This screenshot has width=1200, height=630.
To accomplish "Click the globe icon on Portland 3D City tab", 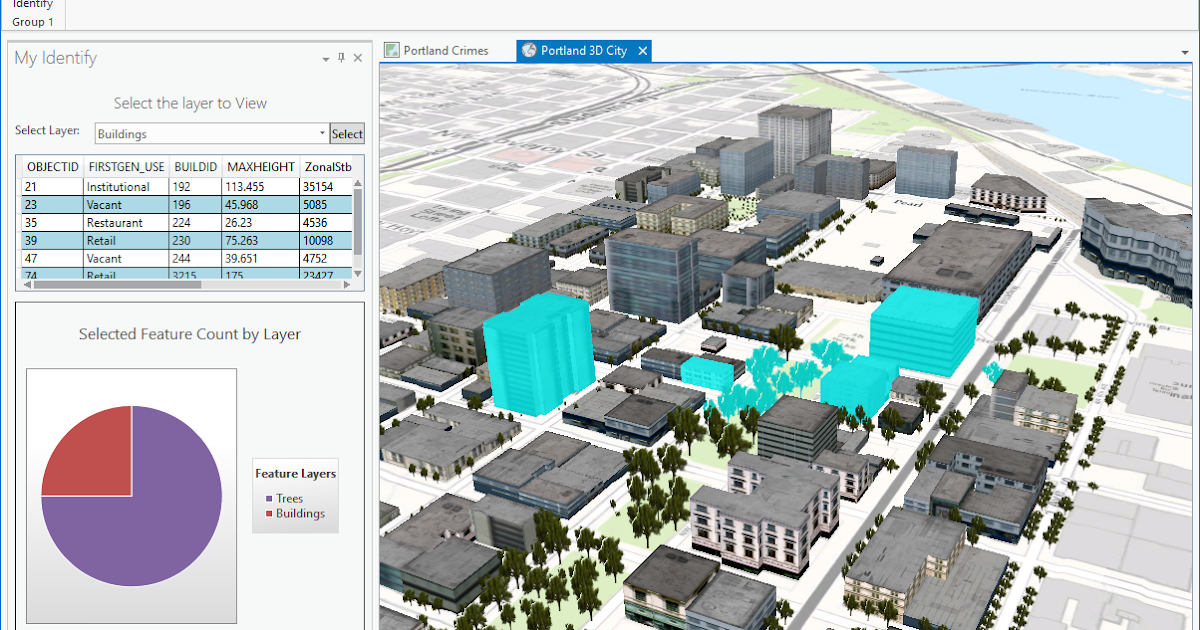I will pyautogui.click(x=528, y=50).
